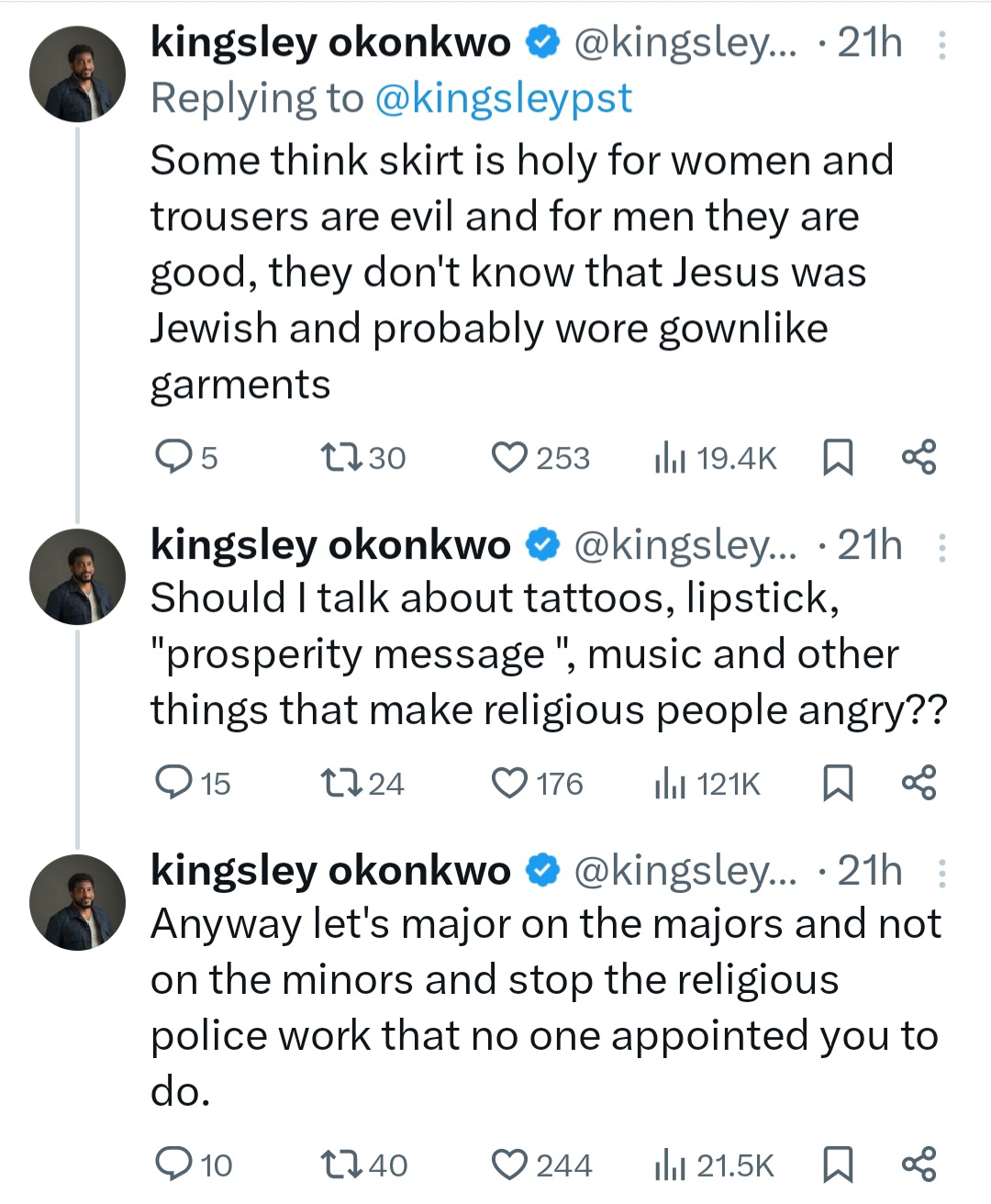This screenshot has width=991, height=1204.
Task: Like the tweet about skirts and trousers
Action: pyautogui.click(x=509, y=457)
